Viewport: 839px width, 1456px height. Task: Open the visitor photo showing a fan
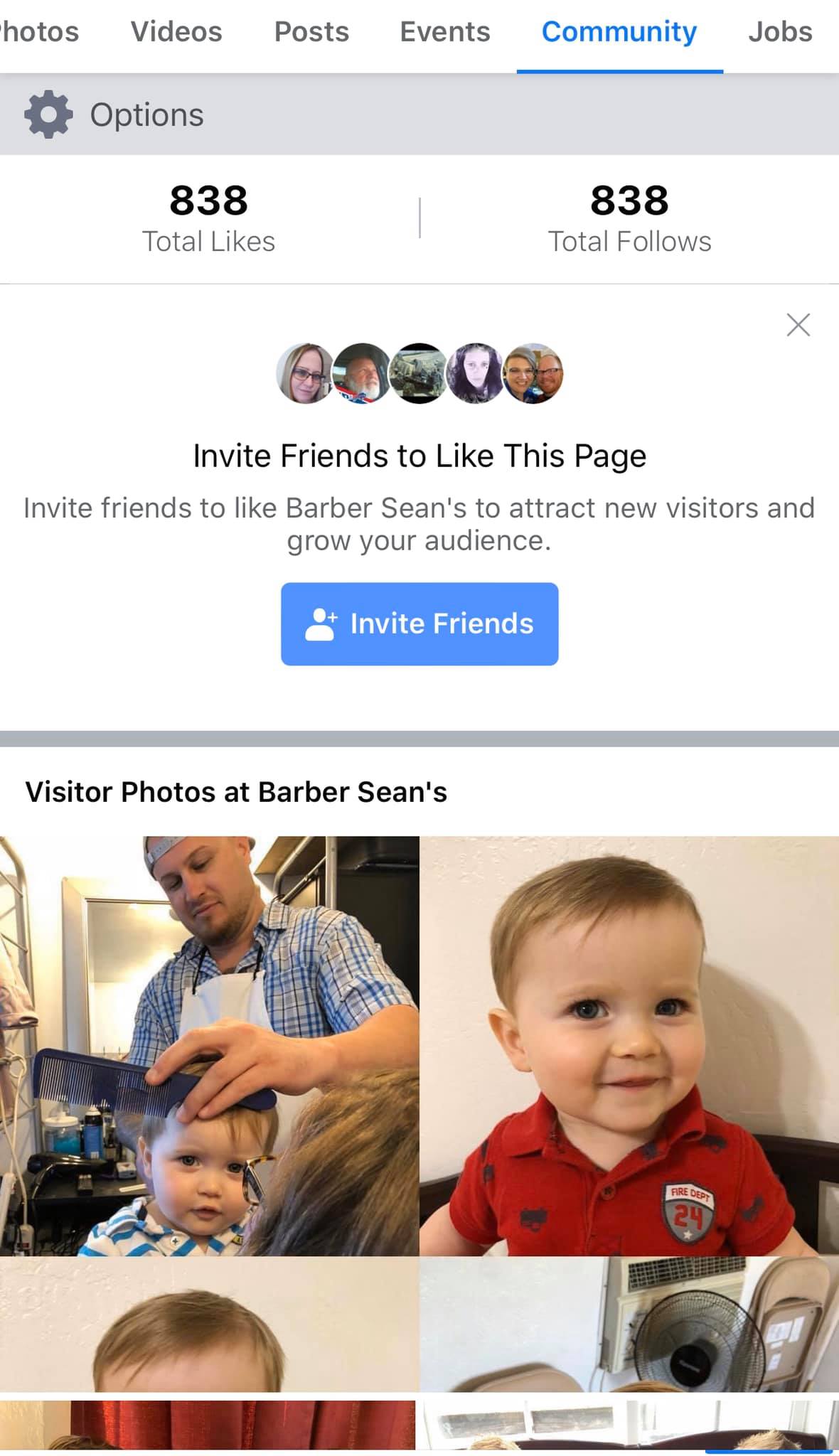[629, 1324]
